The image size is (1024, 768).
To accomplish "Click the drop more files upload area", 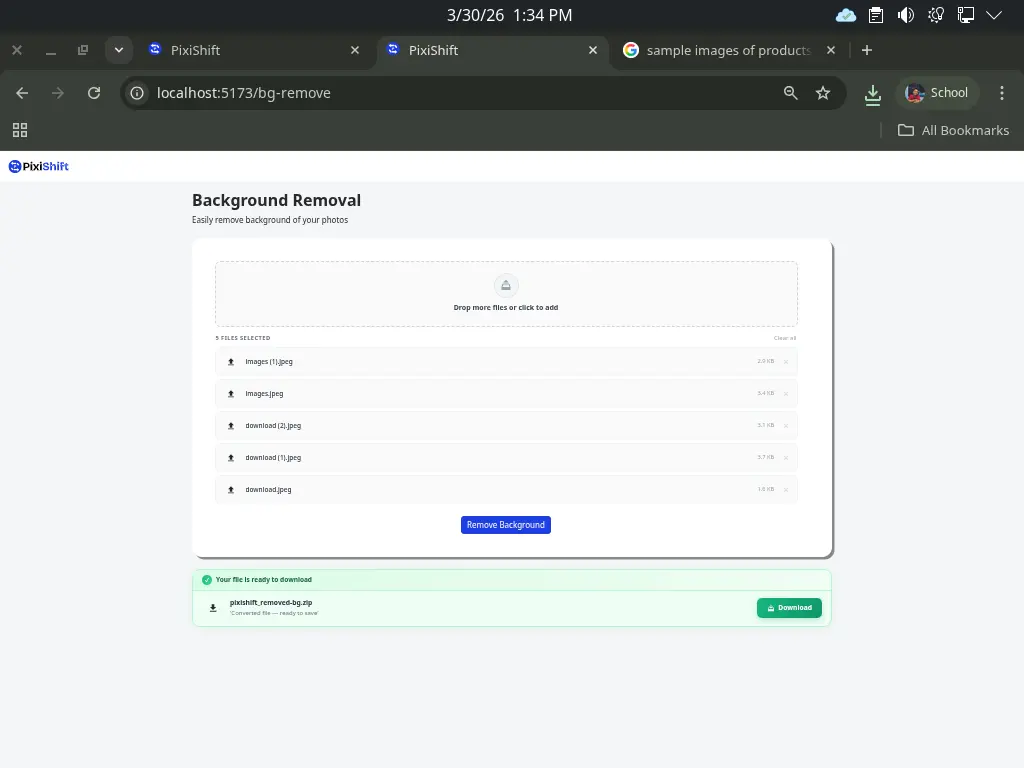I will pyautogui.click(x=506, y=294).
